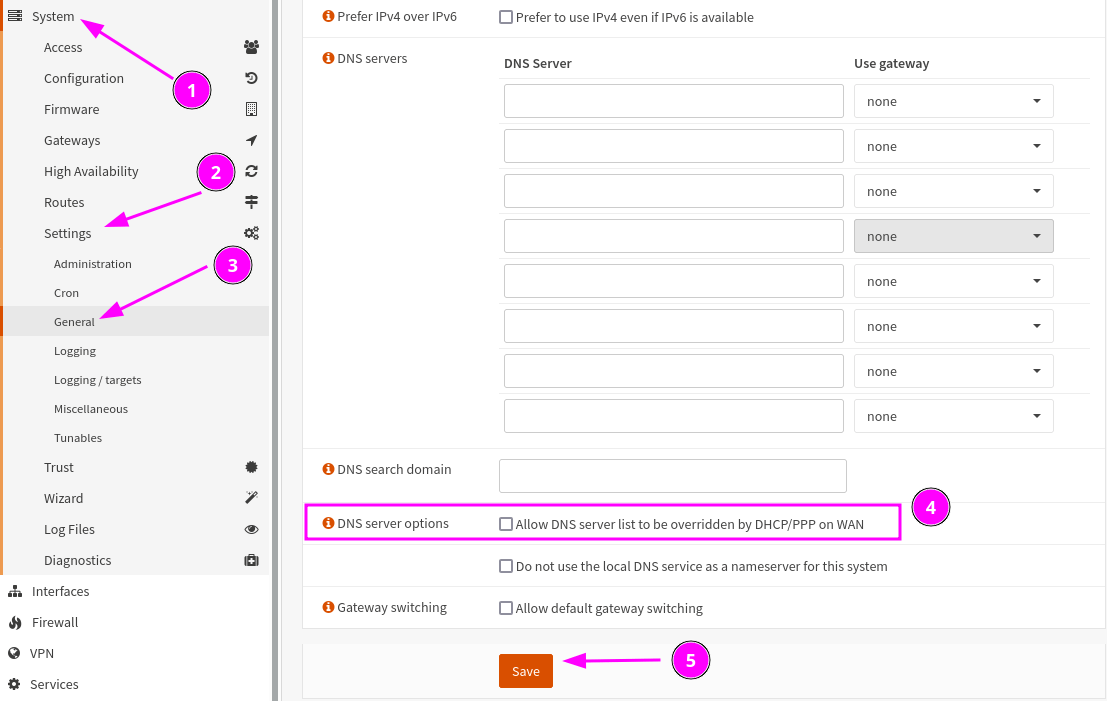Click the Access users icon in sidebar

(x=251, y=47)
